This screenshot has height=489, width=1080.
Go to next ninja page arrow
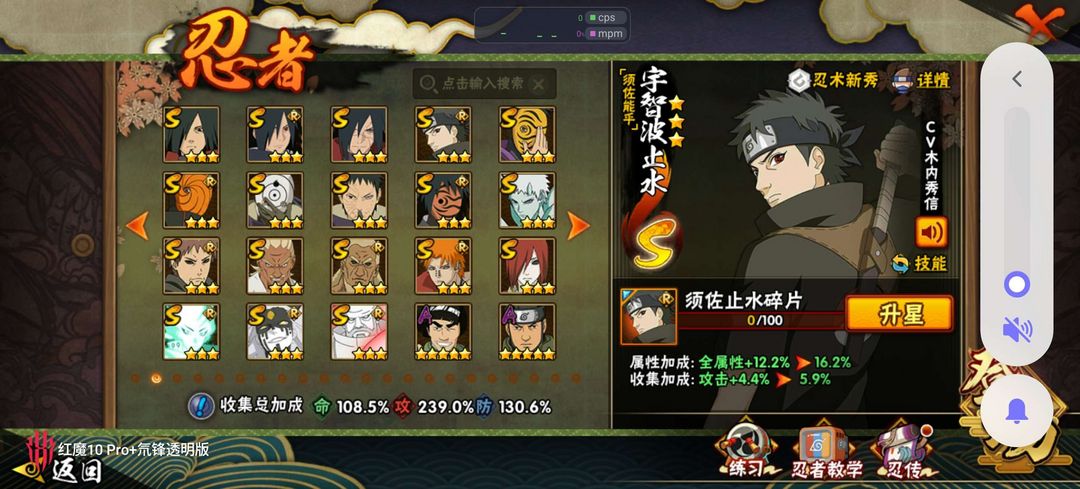pos(577,225)
